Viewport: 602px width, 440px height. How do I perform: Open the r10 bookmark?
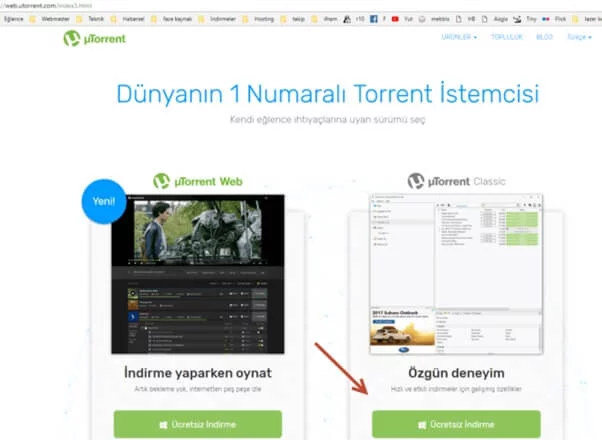[354, 19]
